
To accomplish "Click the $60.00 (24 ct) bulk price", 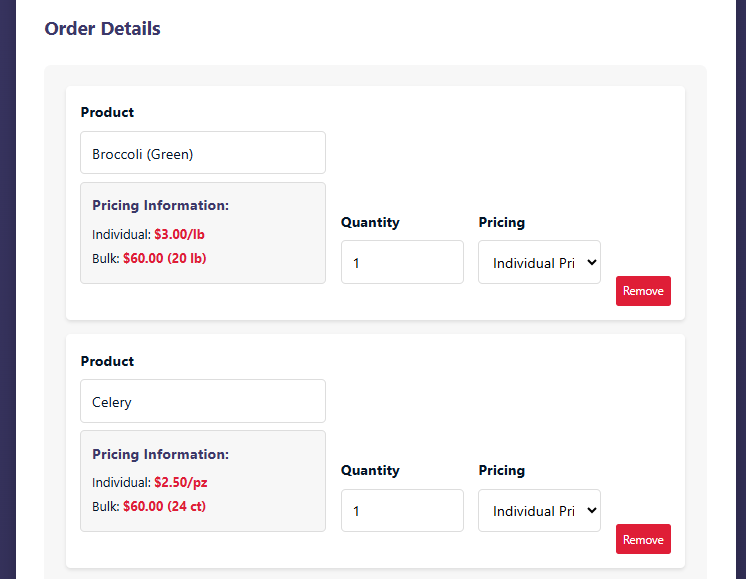I will 164,506.
